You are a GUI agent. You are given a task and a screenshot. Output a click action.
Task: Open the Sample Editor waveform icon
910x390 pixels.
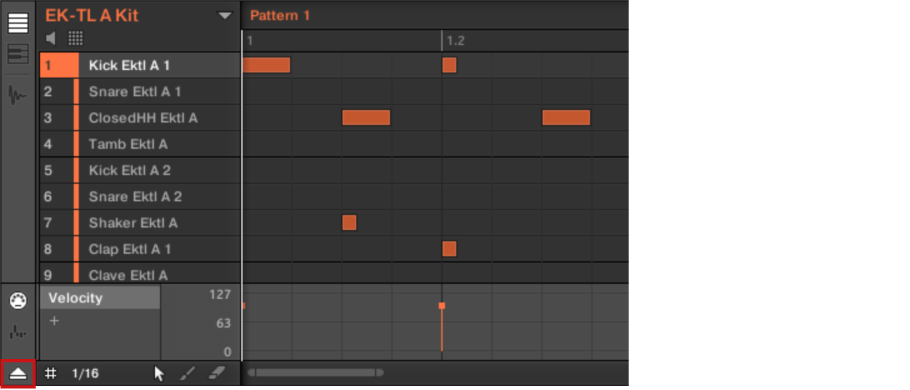[x=18, y=95]
